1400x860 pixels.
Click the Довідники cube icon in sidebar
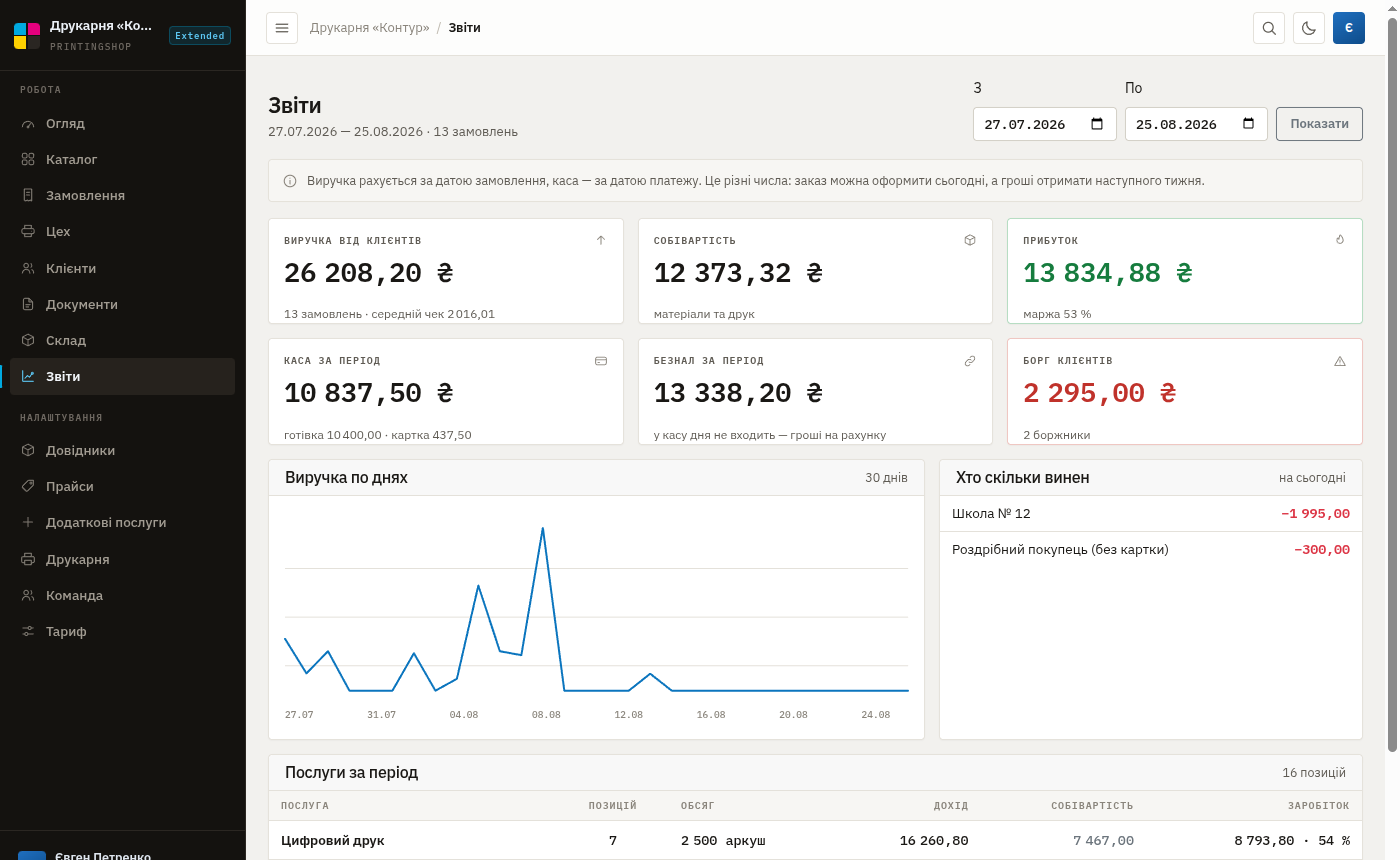click(x=28, y=451)
